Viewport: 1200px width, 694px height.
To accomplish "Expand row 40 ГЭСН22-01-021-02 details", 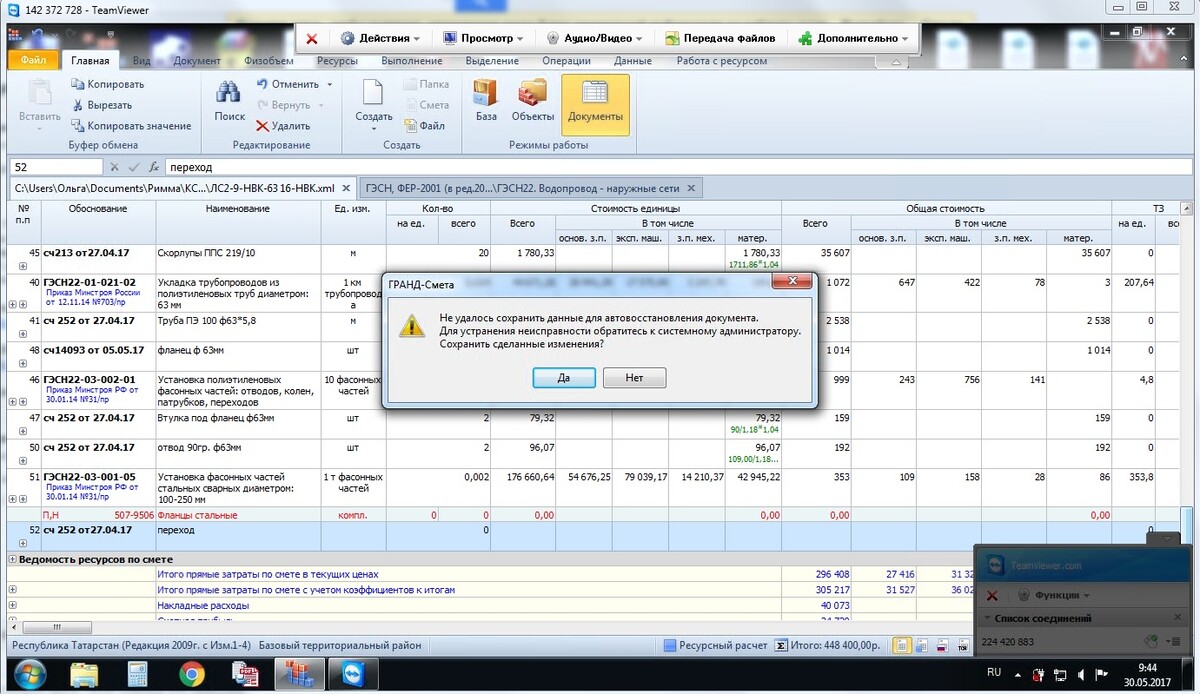I will pos(22,304).
